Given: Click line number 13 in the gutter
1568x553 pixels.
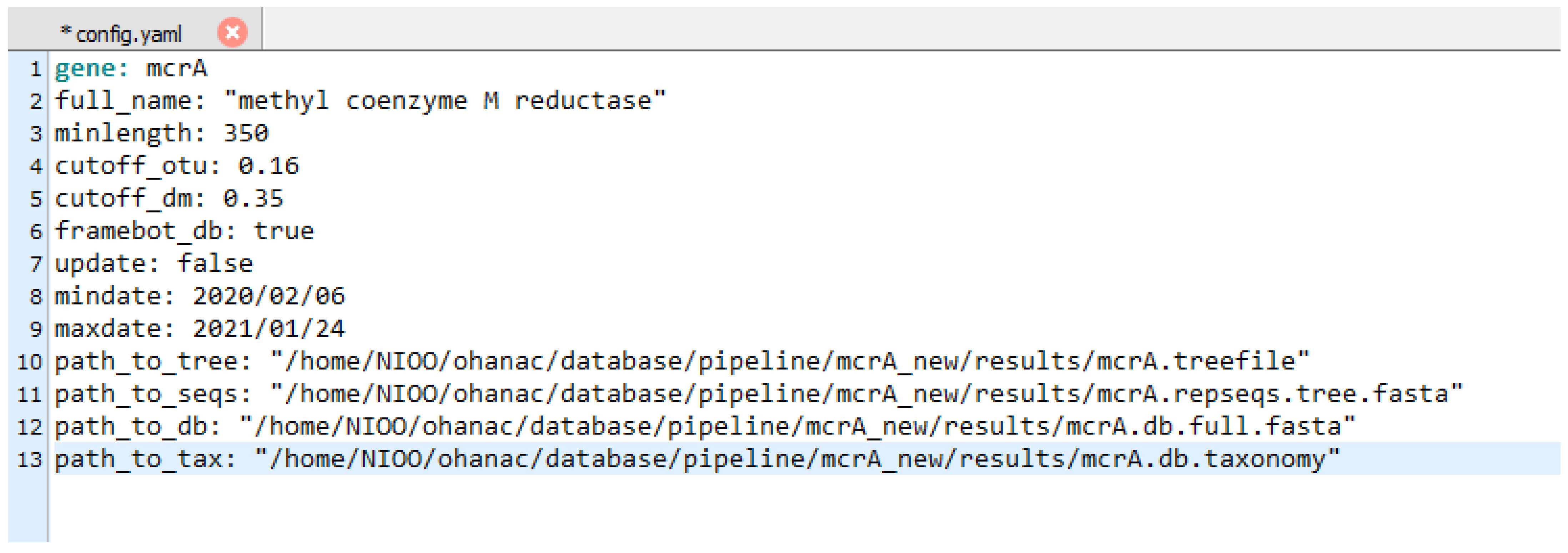Looking at the screenshot, I should pyautogui.click(x=30, y=459).
